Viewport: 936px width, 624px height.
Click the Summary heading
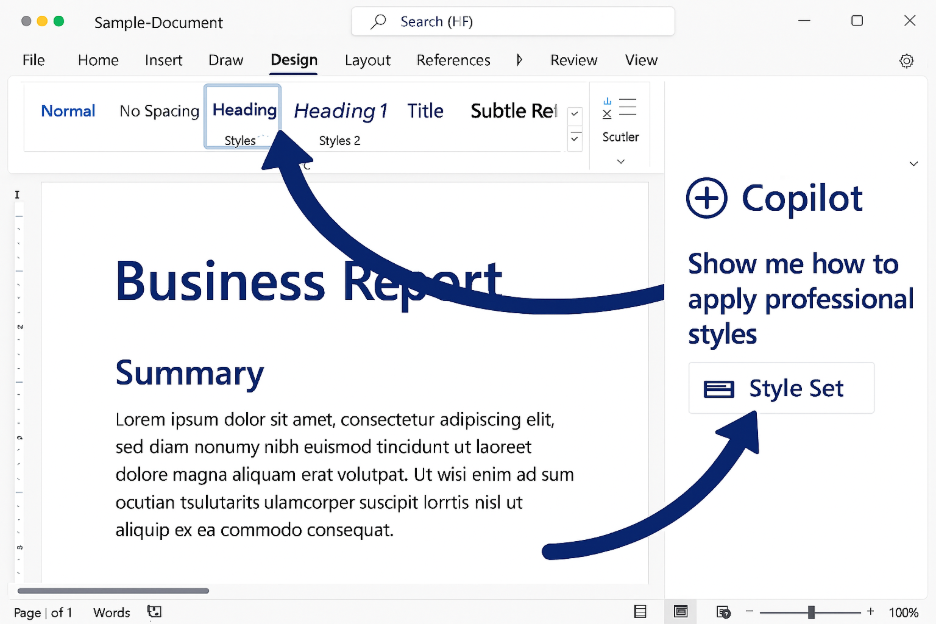pos(190,374)
